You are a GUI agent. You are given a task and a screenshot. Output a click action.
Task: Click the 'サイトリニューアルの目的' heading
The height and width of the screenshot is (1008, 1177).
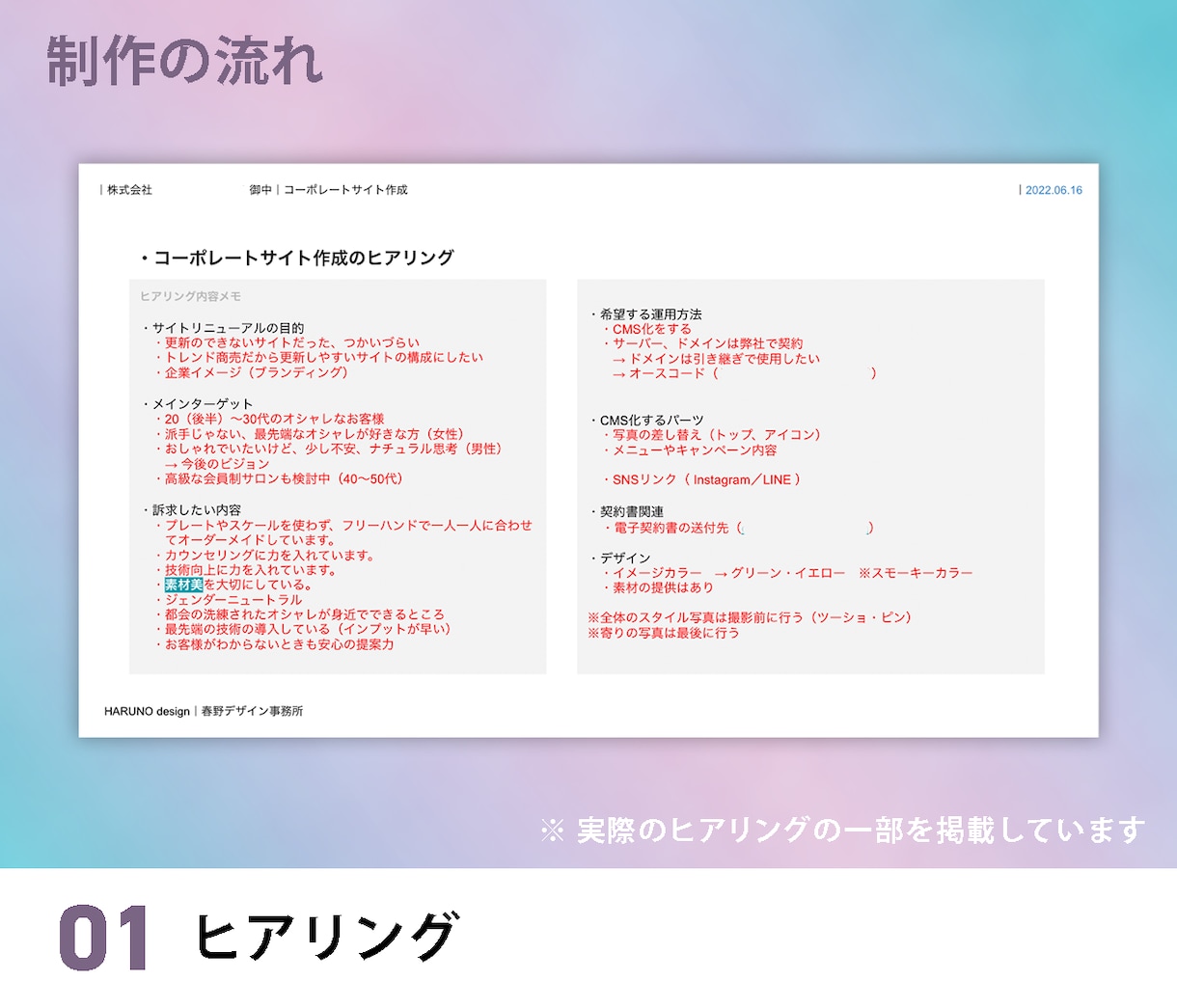[228, 328]
